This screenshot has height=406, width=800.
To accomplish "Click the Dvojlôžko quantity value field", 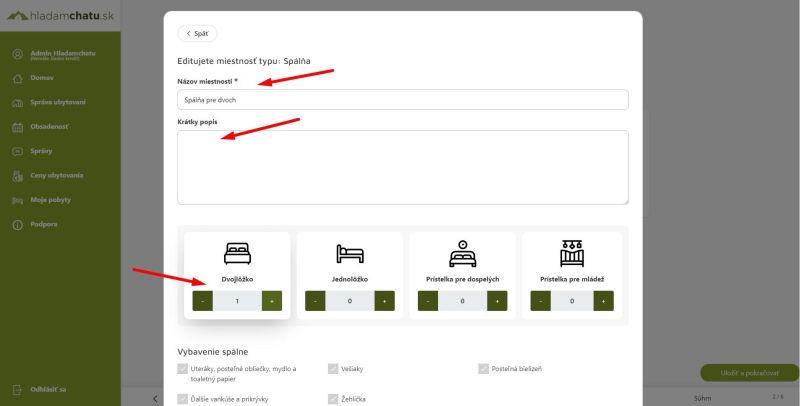I will coord(237,301).
